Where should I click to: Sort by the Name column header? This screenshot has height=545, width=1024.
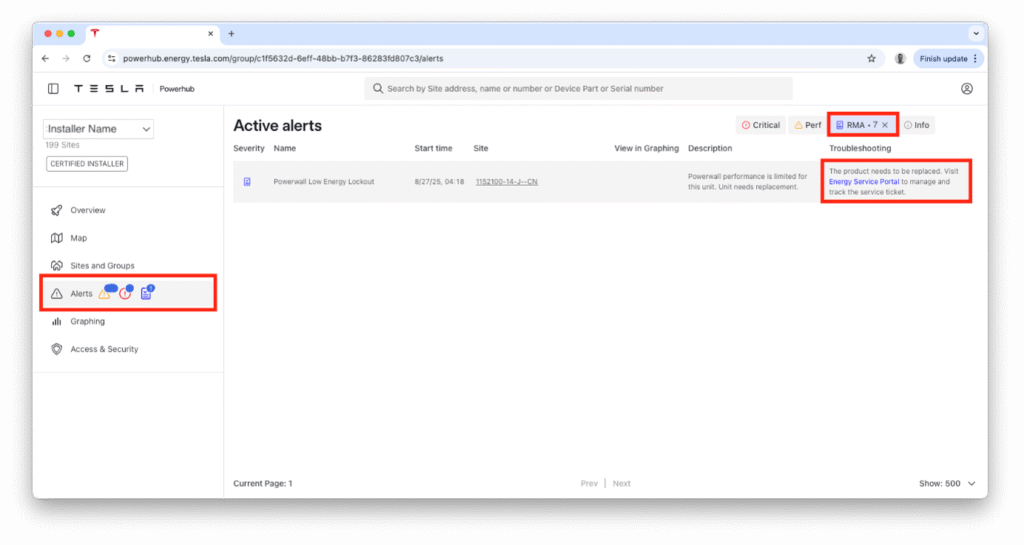point(285,148)
